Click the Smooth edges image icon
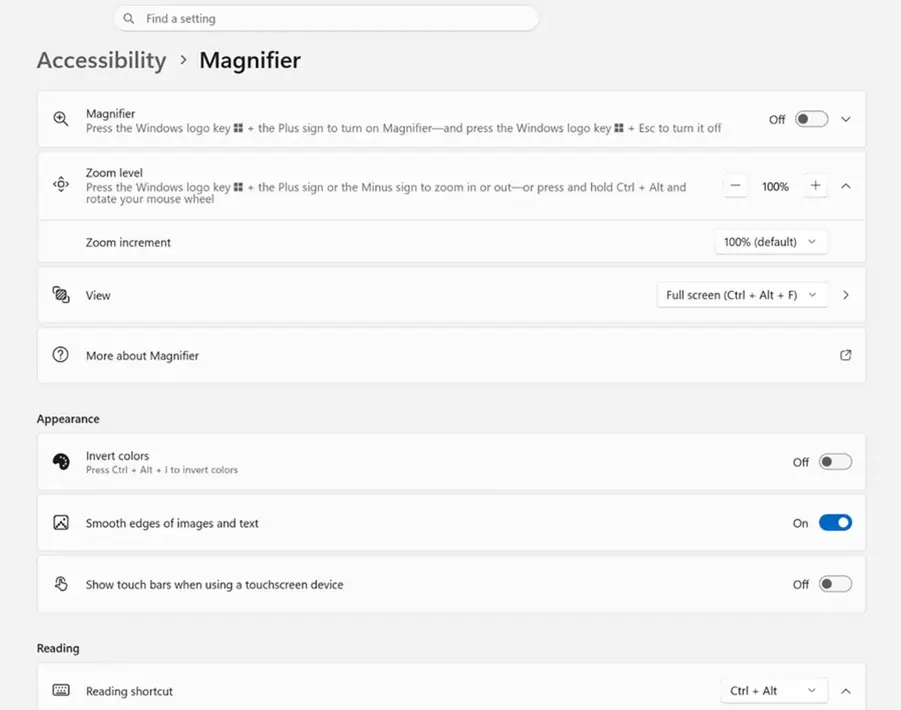 coord(61,522)
